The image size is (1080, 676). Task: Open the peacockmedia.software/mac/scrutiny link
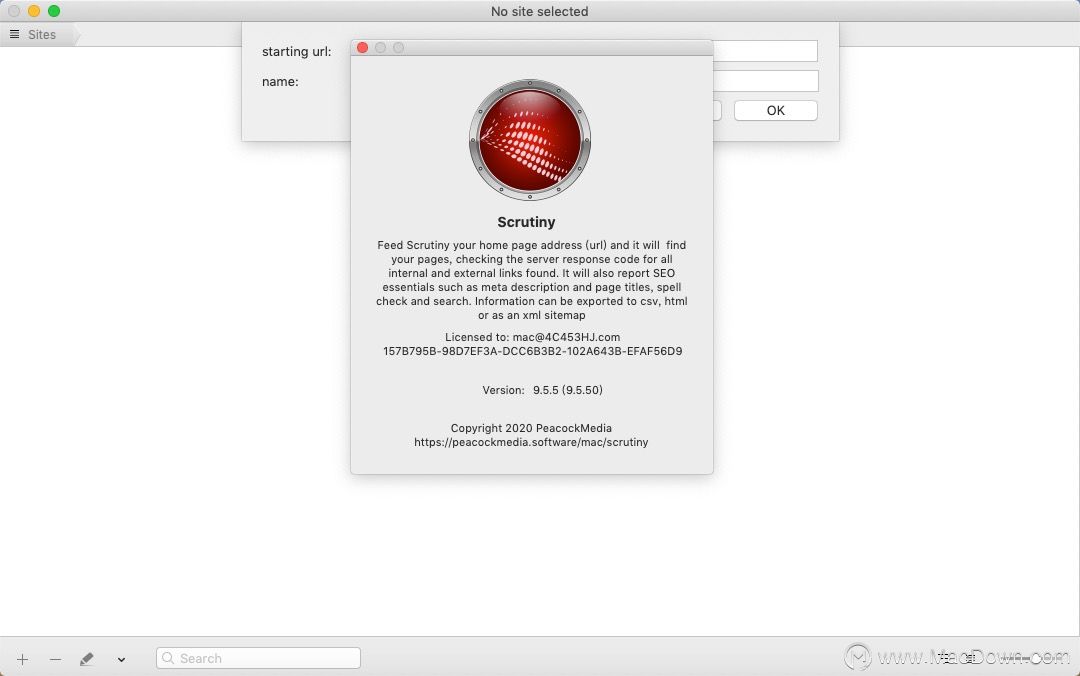(x=531, y=442)
